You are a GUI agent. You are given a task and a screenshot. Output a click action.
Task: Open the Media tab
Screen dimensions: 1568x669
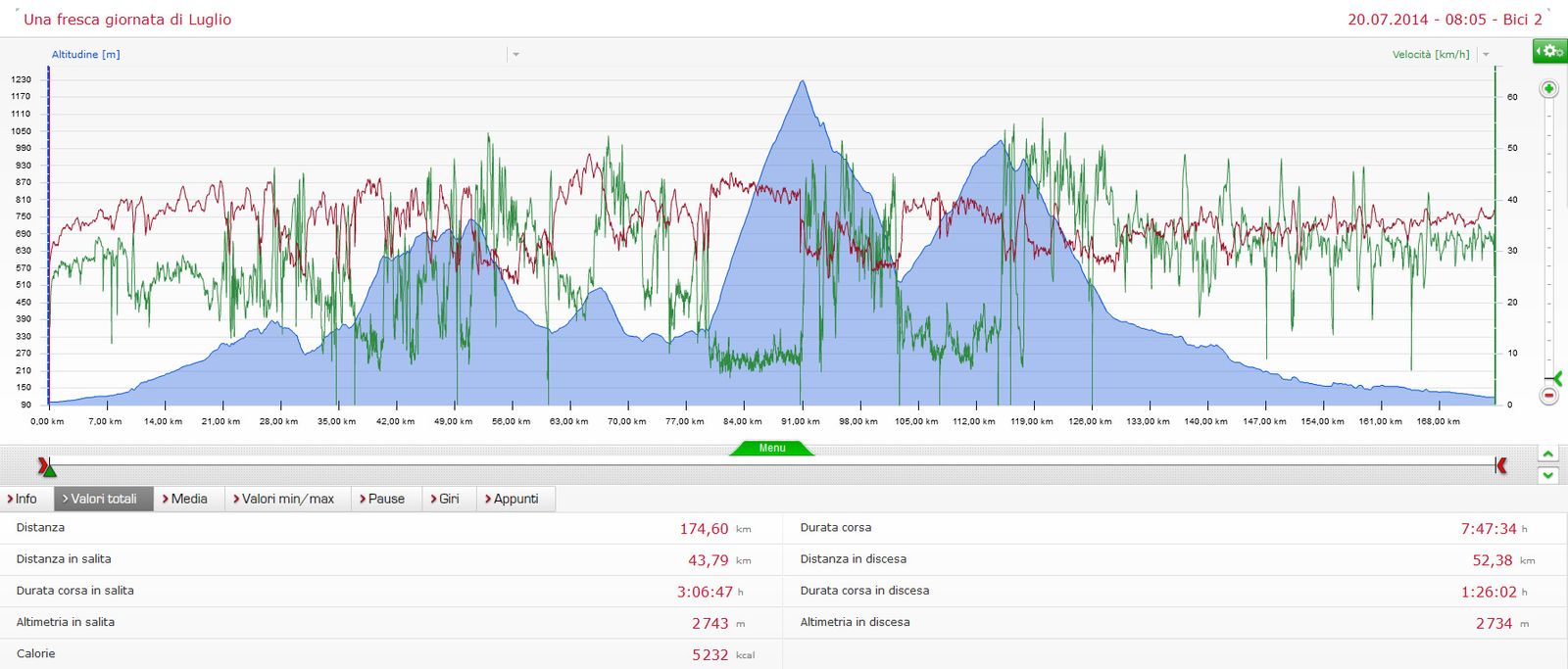click(x=188, y=499)
